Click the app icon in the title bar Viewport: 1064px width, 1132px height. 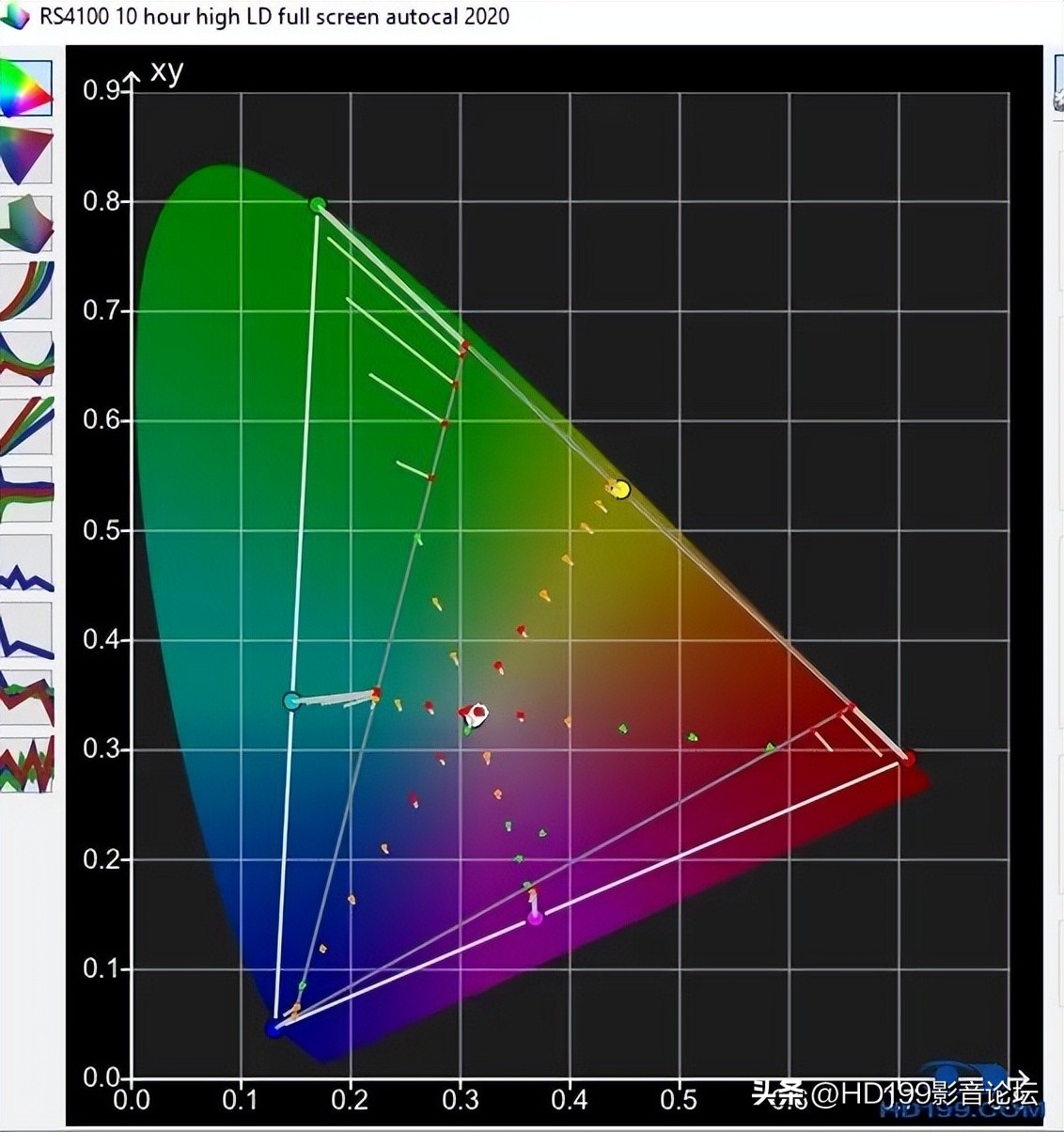click(x=16, y=18)
